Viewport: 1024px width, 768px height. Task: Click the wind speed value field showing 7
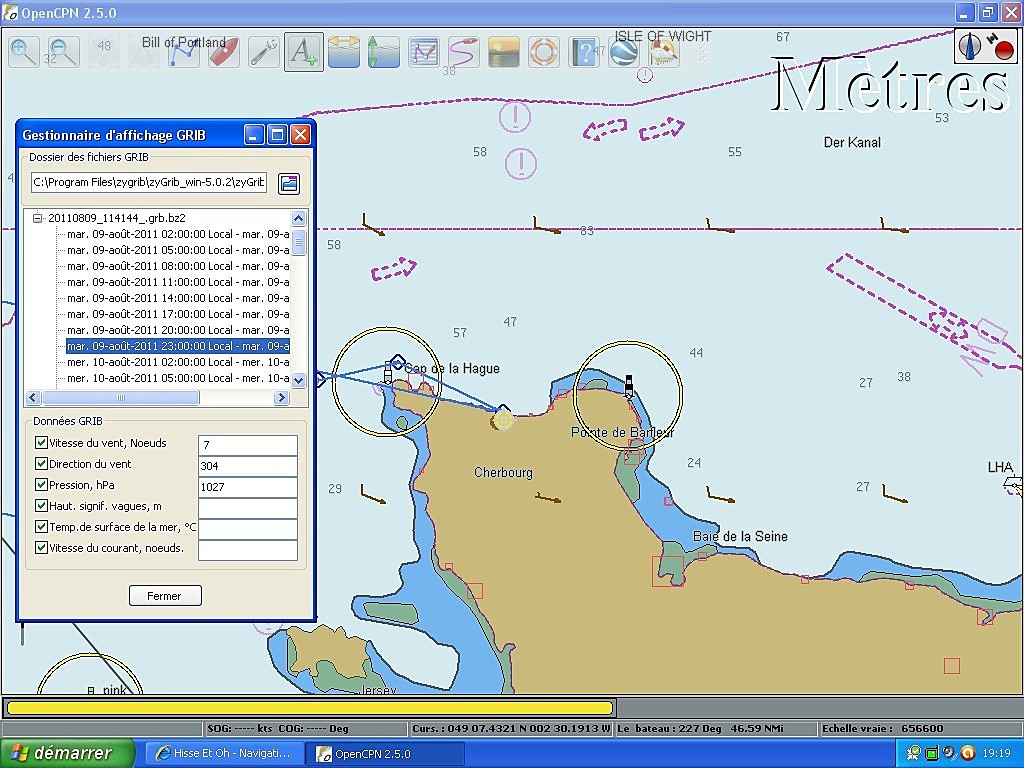[x=248, y=445]
